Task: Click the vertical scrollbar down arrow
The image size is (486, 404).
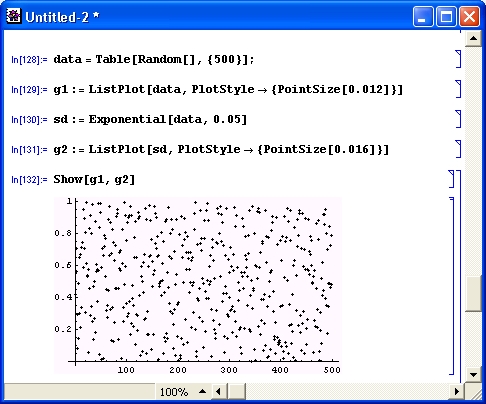Action: tap(473, 374)
